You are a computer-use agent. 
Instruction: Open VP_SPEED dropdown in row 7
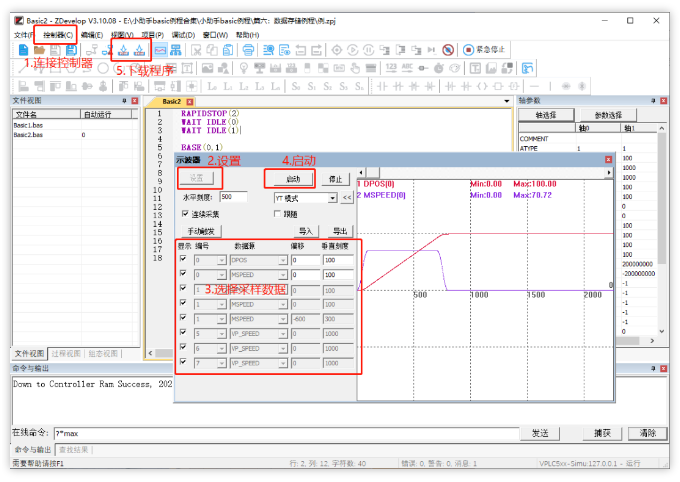283,364
